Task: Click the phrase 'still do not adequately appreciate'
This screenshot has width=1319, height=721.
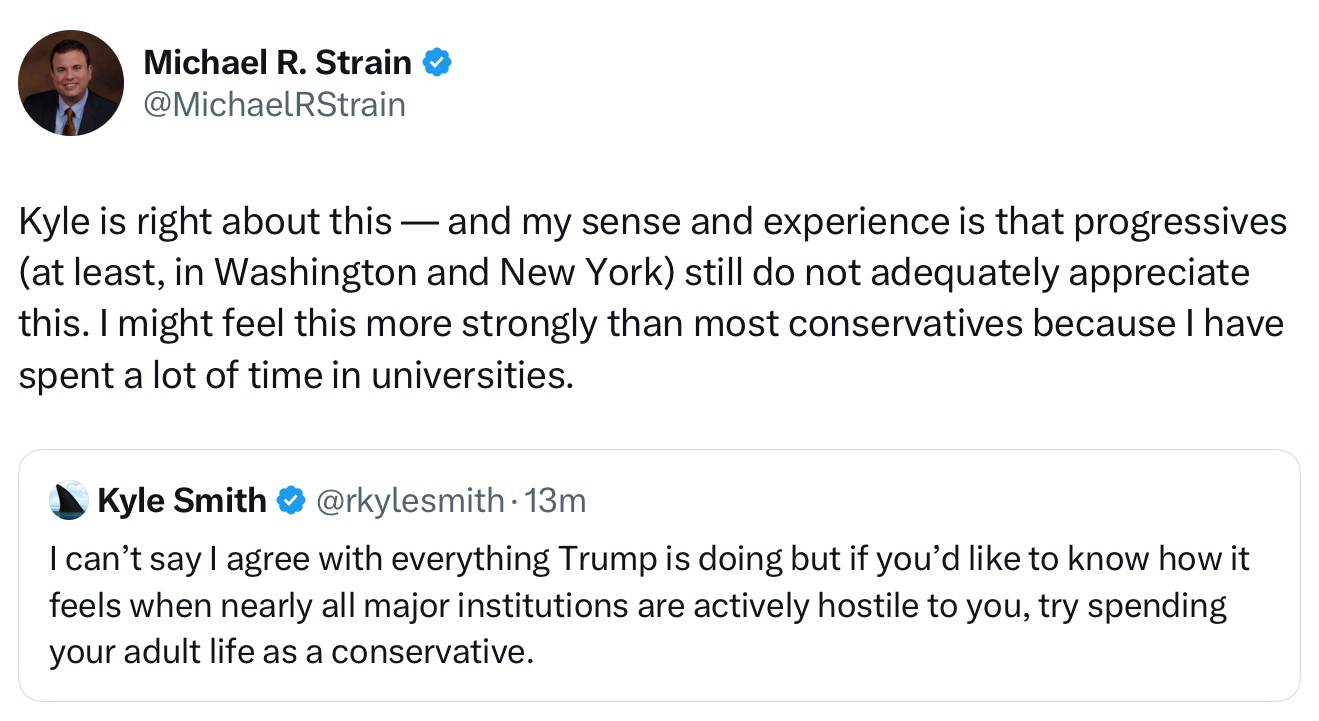Action: click(x=967, y=272)
